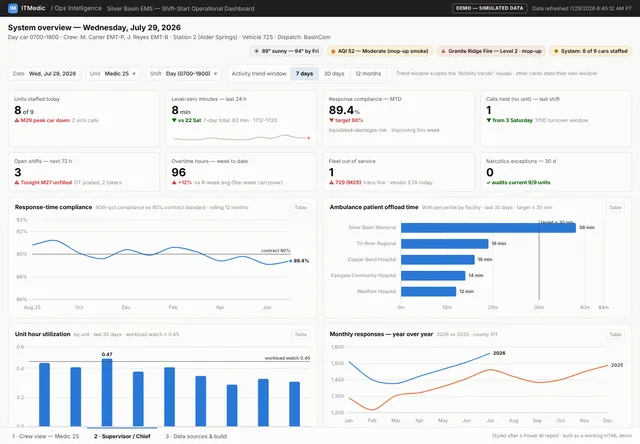
Task: Click the Fleet out of service card title
Action: pos(352,161)
